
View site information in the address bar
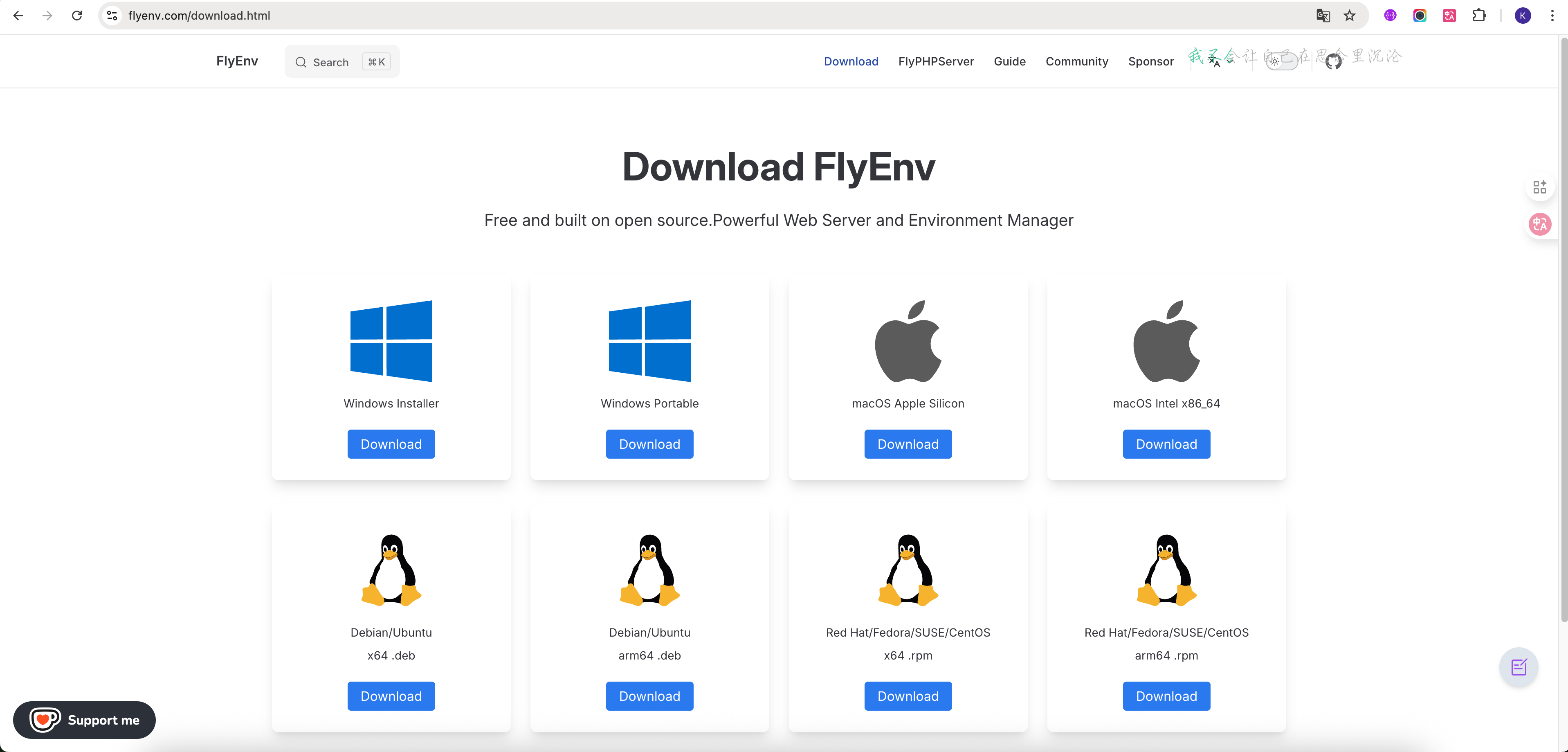coord(112,16)
